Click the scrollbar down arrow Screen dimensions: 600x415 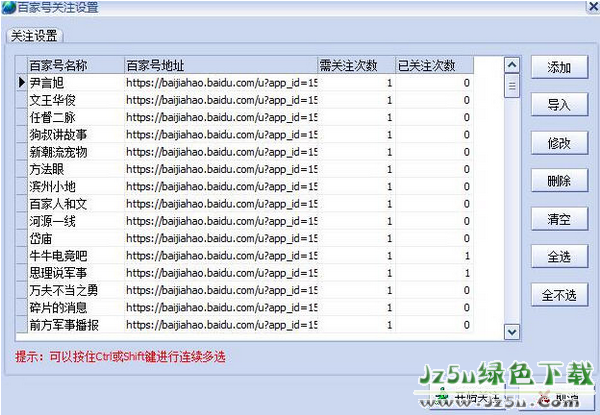pos(512,332)
